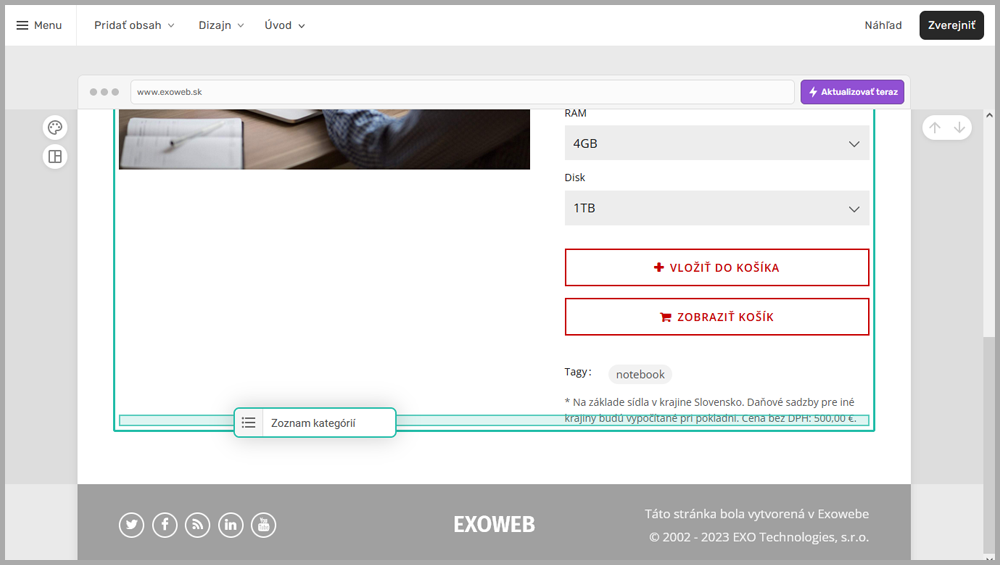
Task: Click the notebook tag
Action: (x=640, y=374)
